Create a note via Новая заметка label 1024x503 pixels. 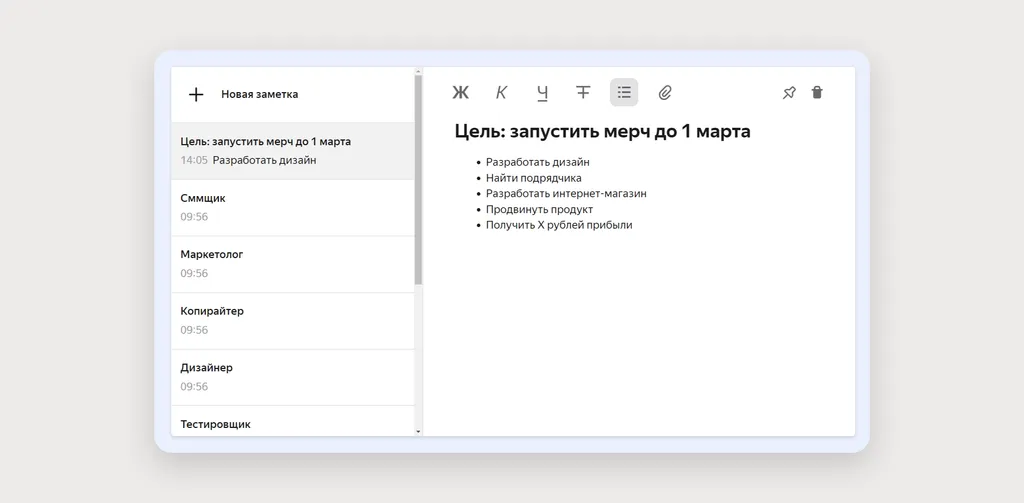pyautogui.click(x=259, y=94)
